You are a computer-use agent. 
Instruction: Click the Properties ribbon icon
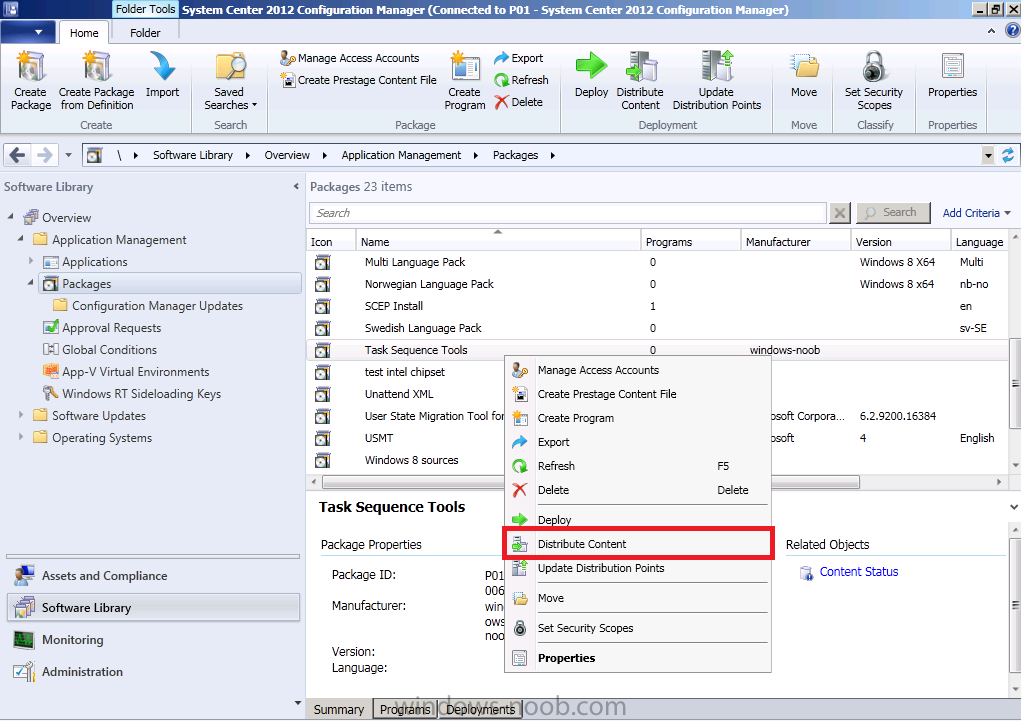[952, 74]
